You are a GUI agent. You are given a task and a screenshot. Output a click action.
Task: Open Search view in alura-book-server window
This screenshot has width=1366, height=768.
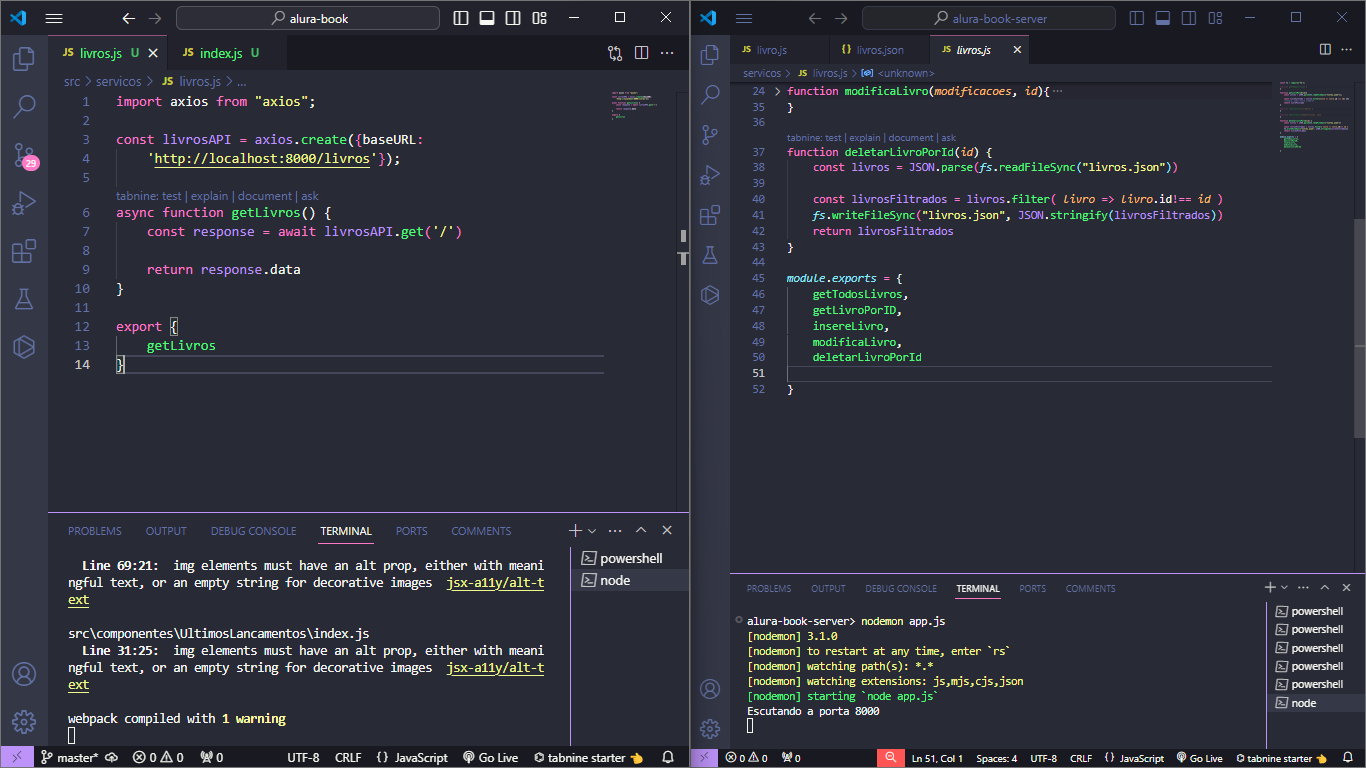point(710,94)
